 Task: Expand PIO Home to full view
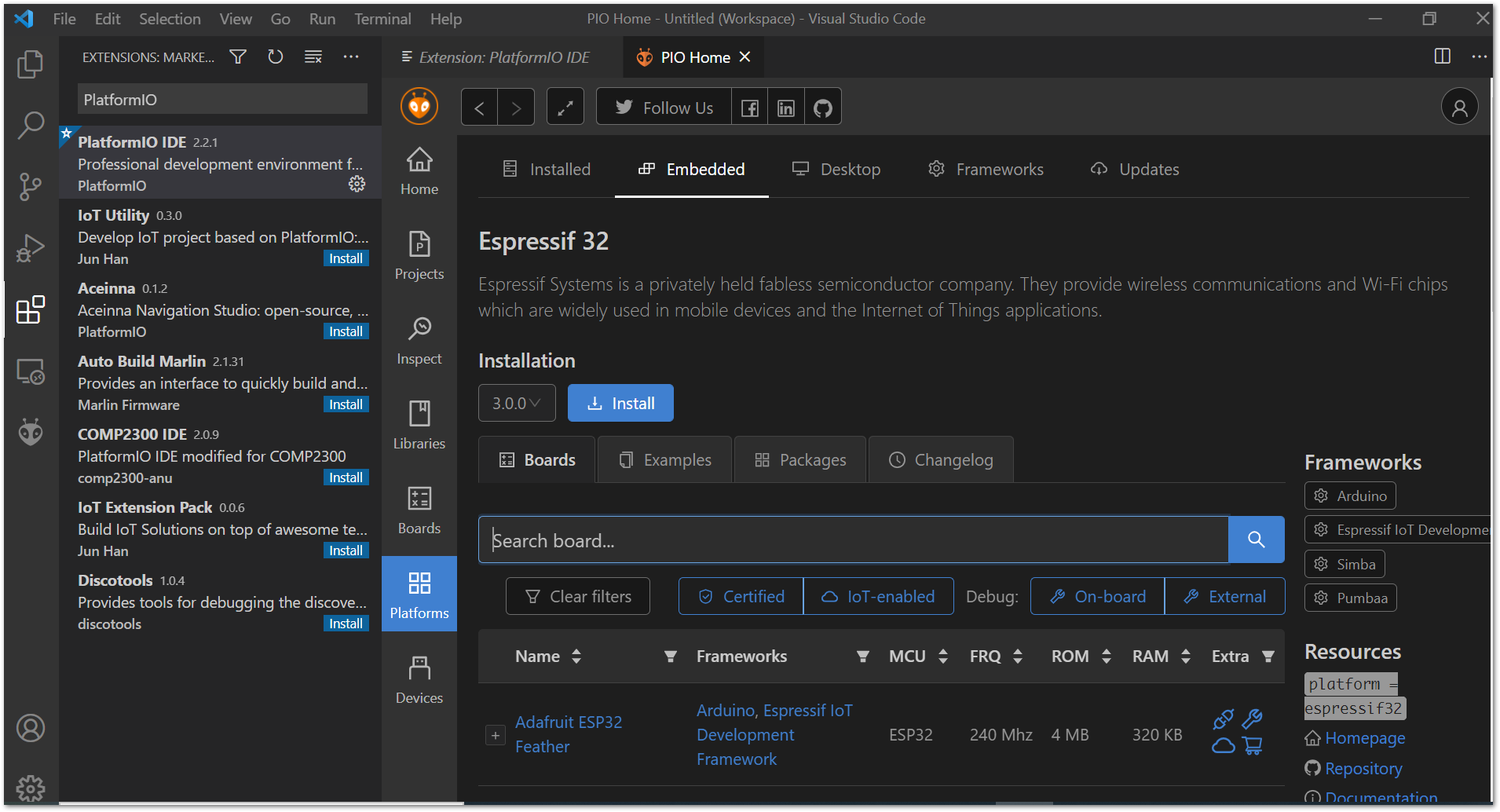565,108
